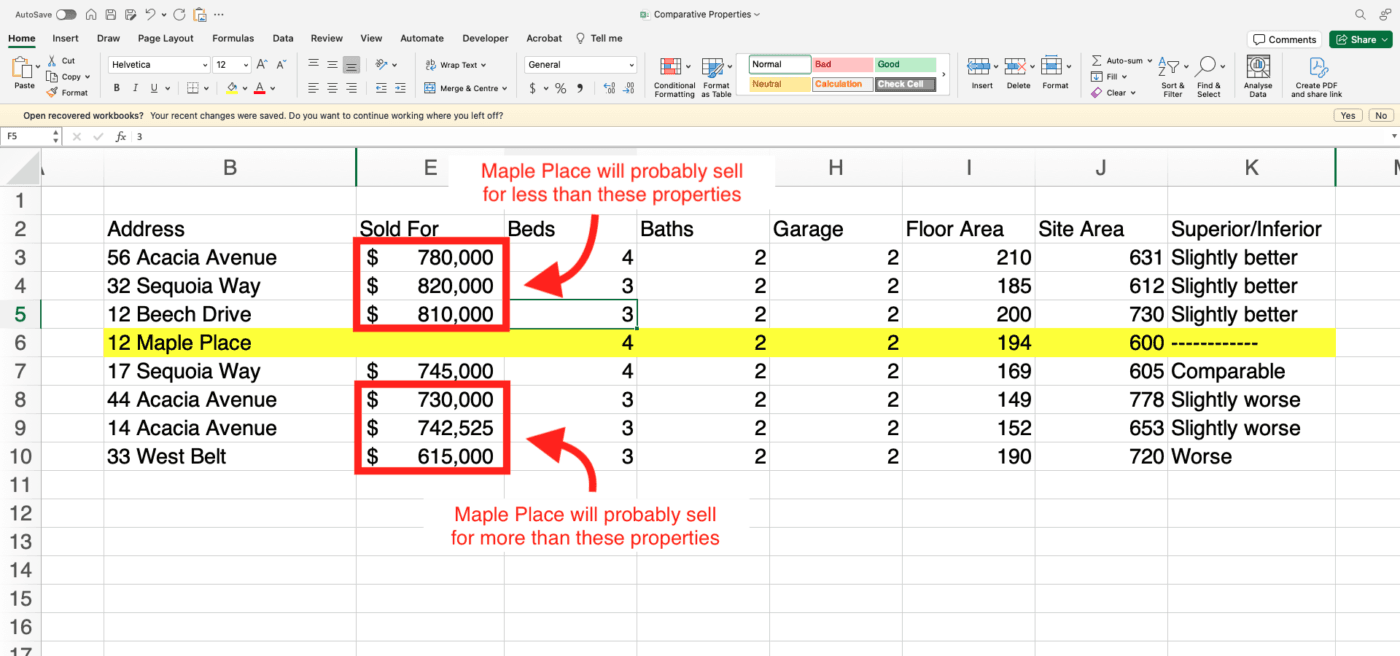Viewport: 1400px width, 656px height.
Task: Click the Format painter brush icon
Action: point(53,92)
